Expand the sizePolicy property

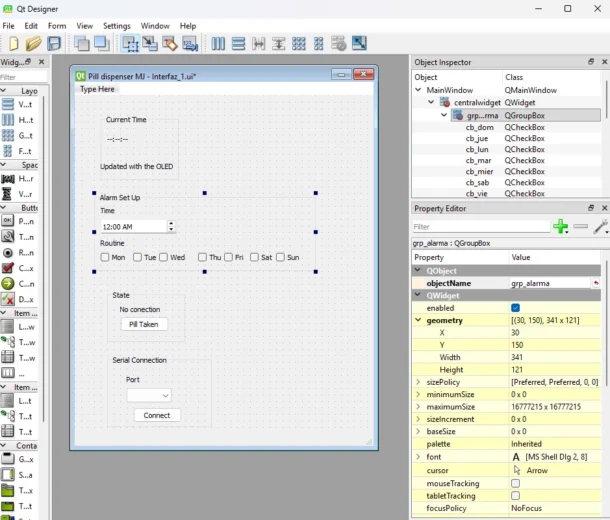[x=418, y=382]
